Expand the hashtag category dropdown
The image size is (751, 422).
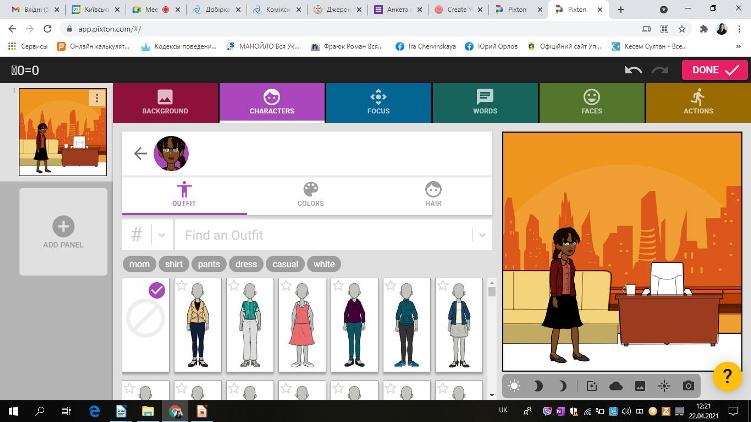click(x=147, y=235)
